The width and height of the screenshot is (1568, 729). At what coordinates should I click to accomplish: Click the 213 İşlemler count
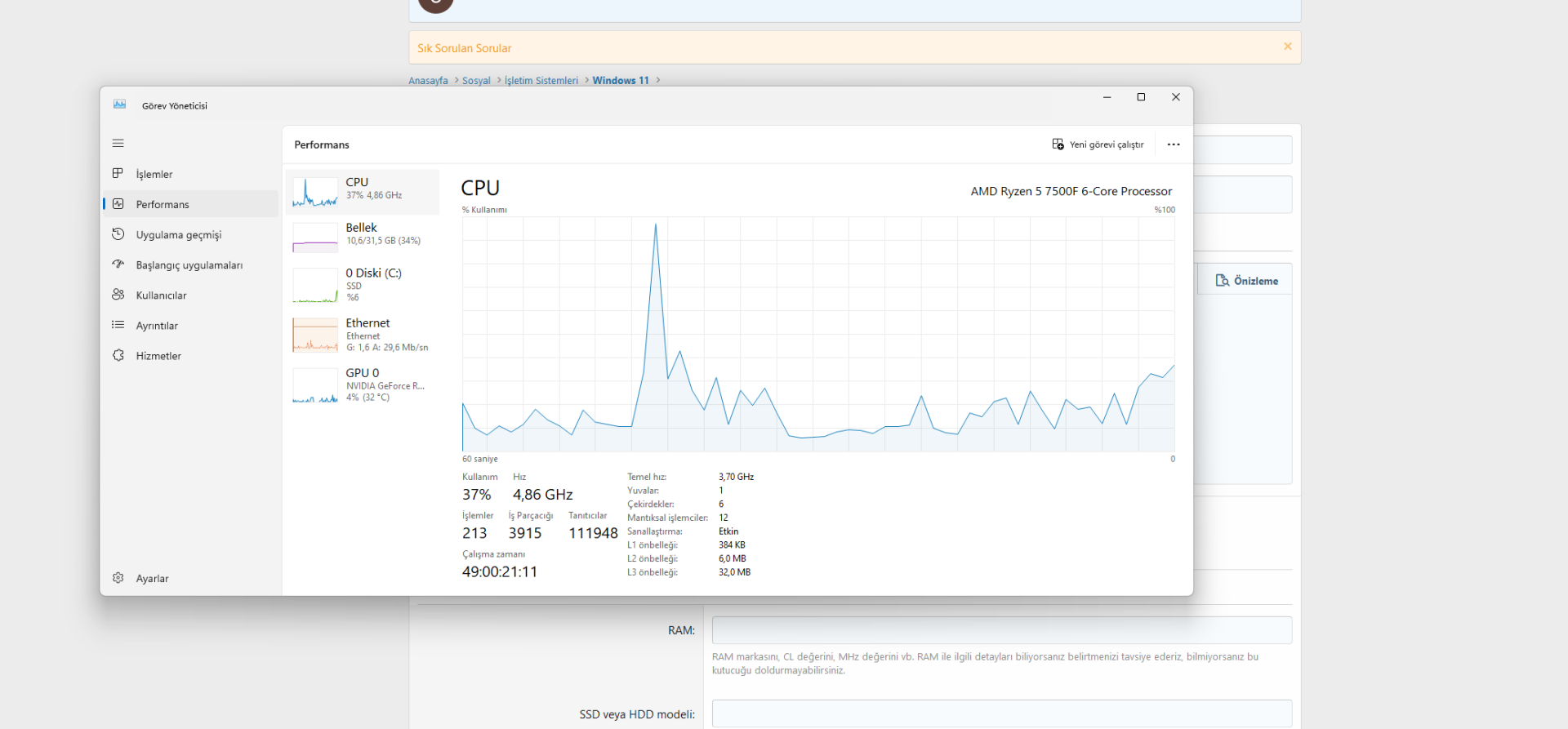click(474, 533)
